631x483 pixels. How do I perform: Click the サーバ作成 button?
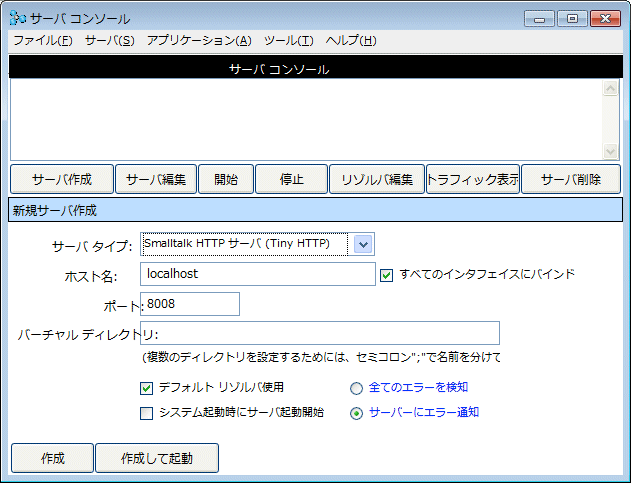61,179
